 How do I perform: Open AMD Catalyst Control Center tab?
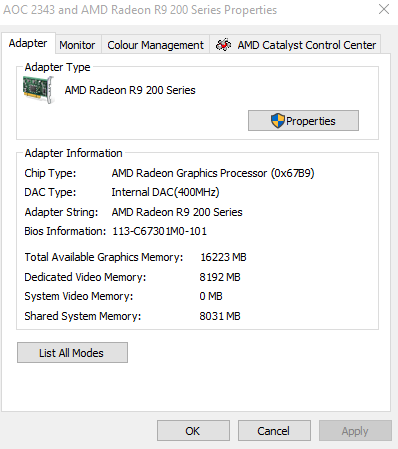click(296, 45)
